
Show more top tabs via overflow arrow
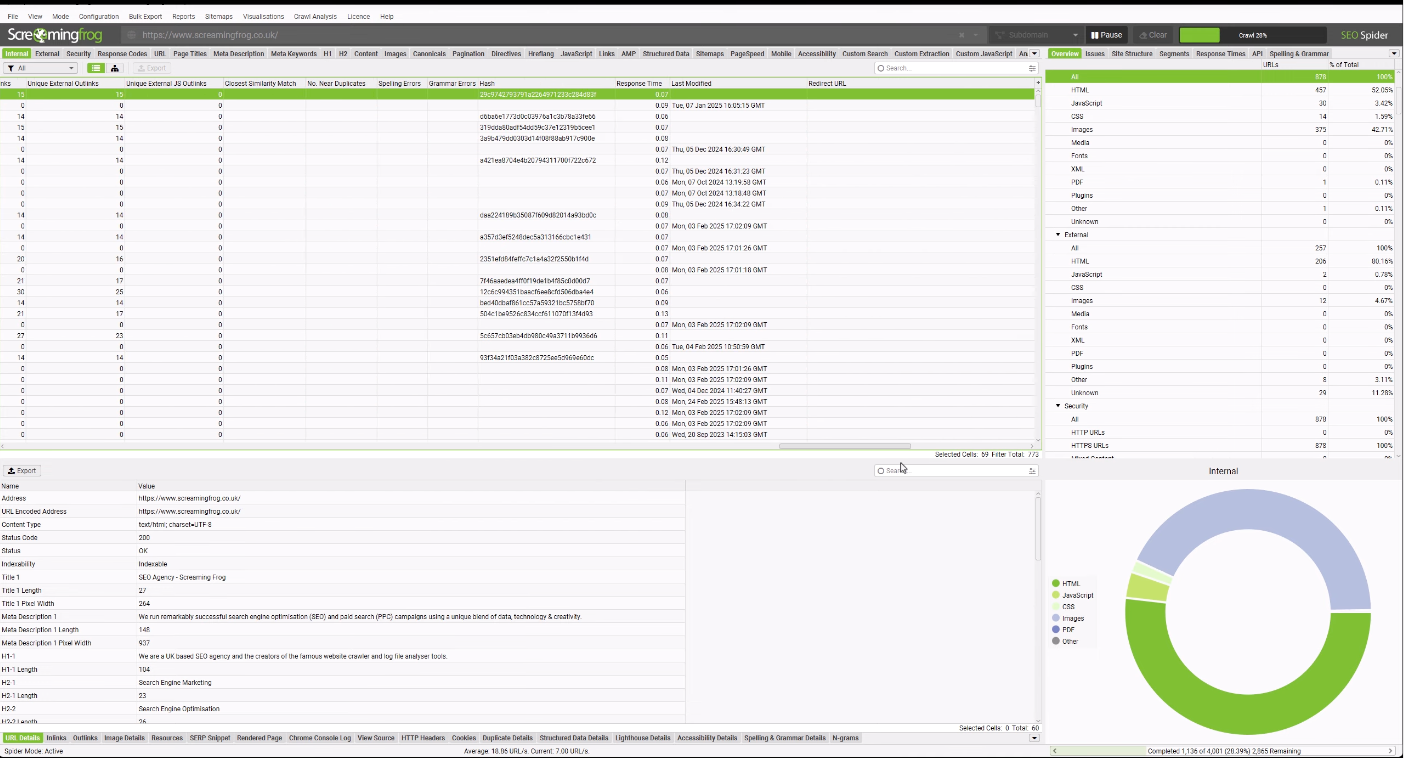(x=1035, y=53)
